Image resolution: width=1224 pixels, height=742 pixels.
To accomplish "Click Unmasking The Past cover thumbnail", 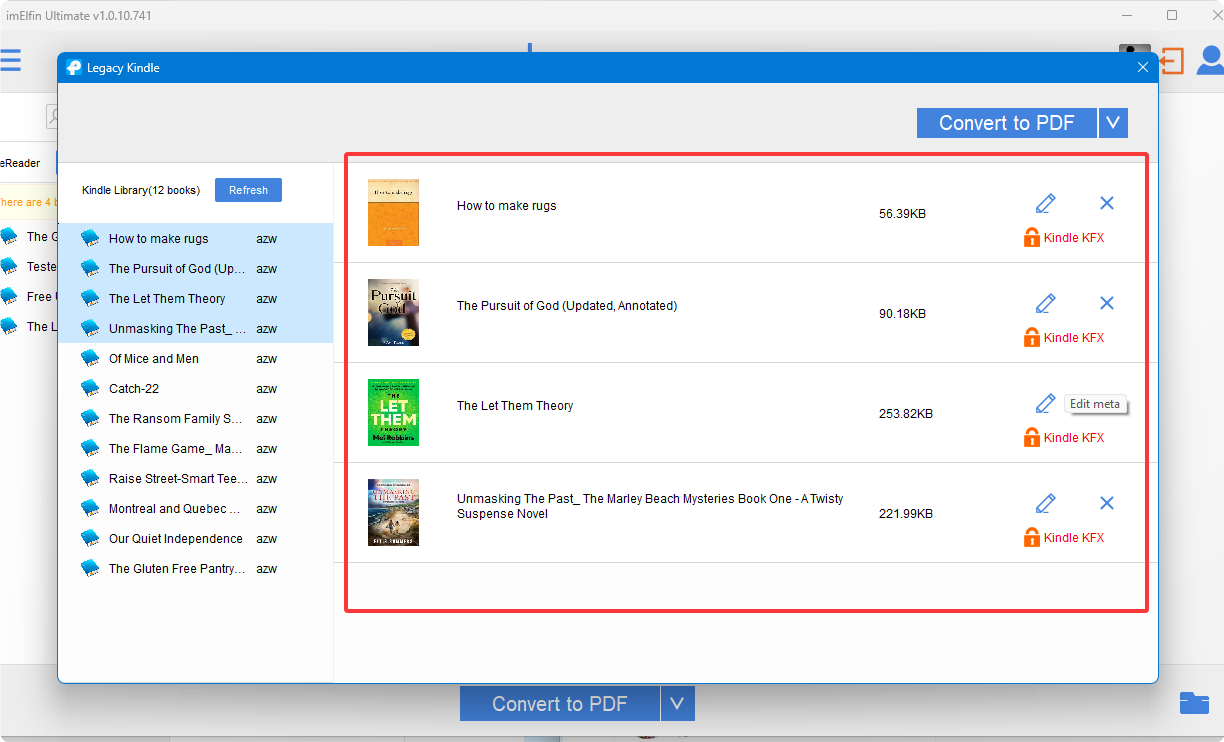I will (x=393, y=512).
